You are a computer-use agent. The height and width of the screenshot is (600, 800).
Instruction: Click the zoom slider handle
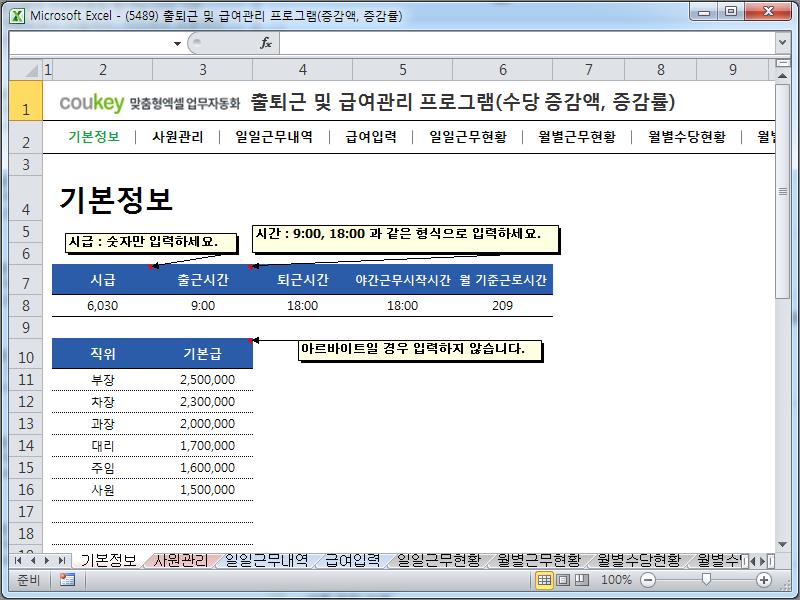(706, 579)
